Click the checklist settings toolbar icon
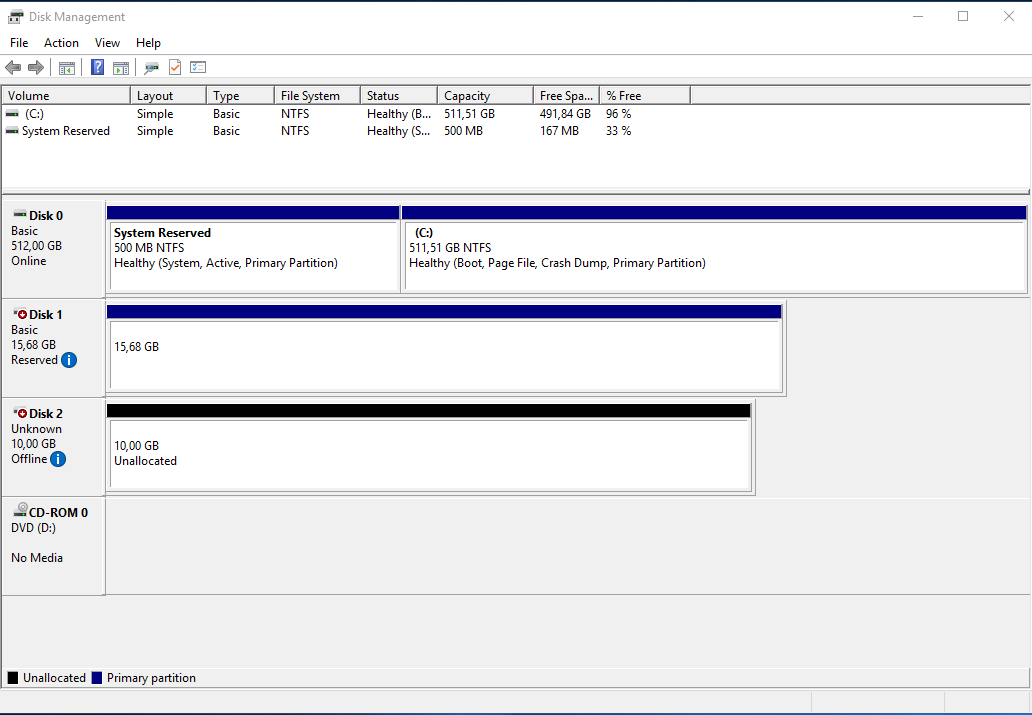Screen dimensions: 1032x715 click(x=198, y=68)
